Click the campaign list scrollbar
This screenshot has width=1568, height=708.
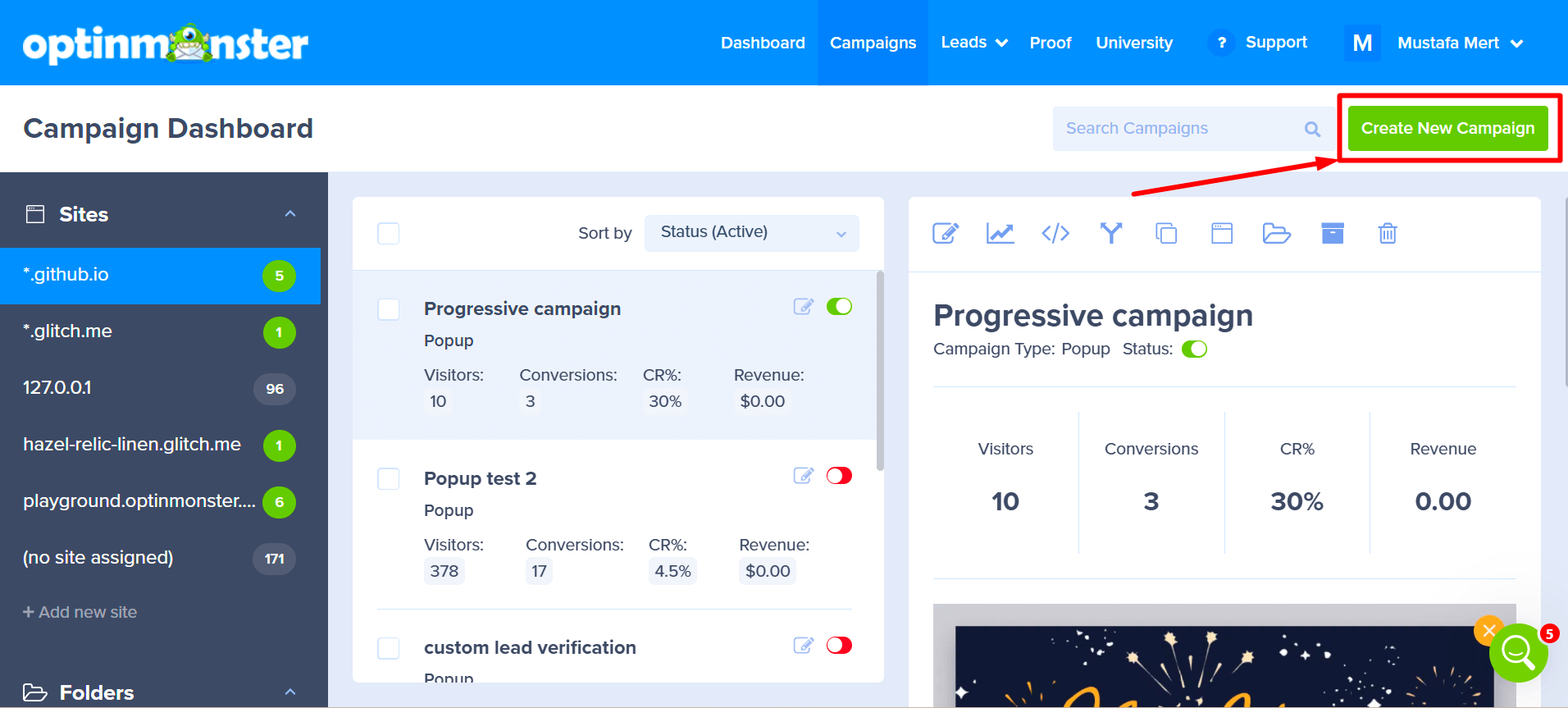point(880,371)
